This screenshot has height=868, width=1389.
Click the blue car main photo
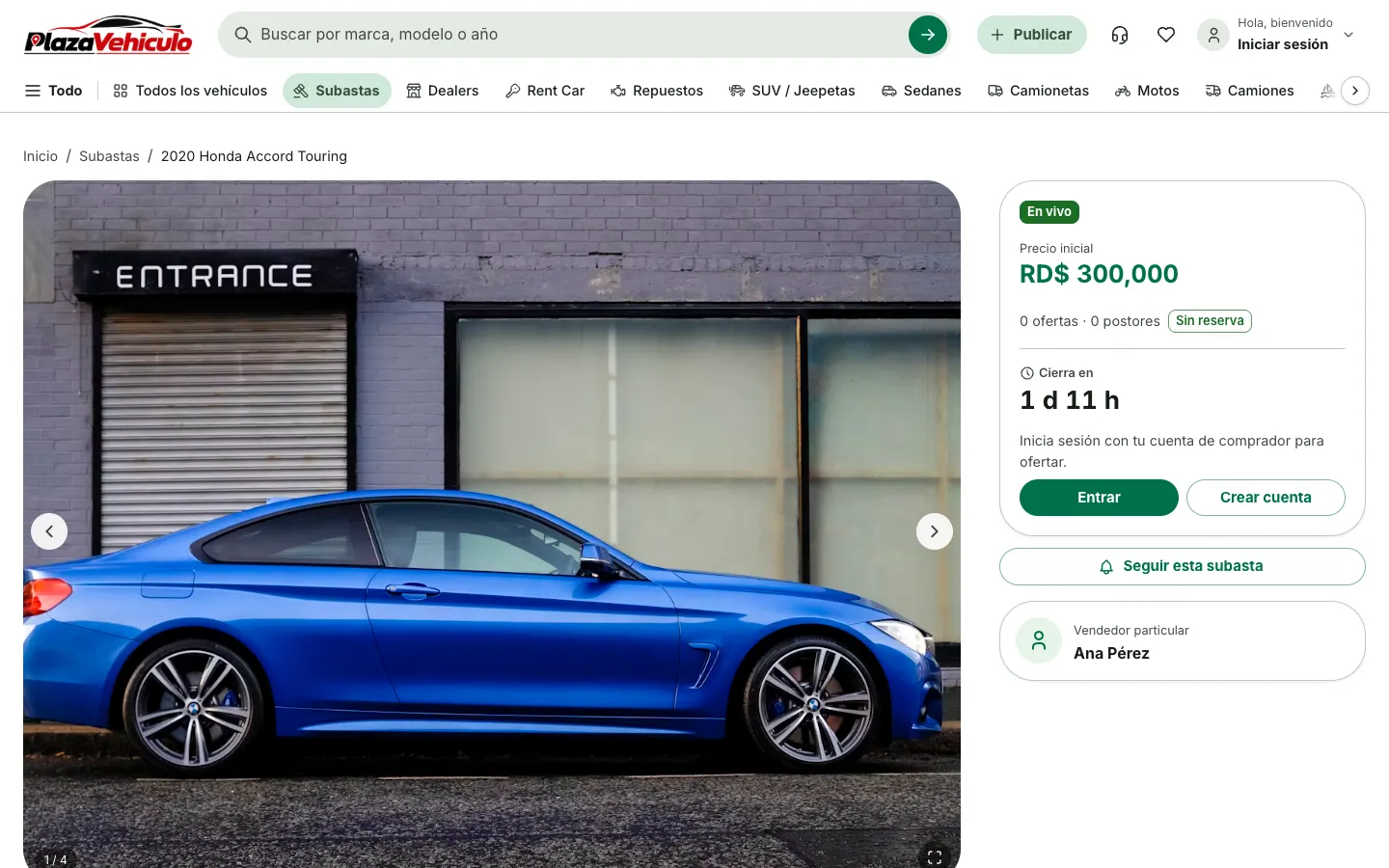click(x=492, y=525)
